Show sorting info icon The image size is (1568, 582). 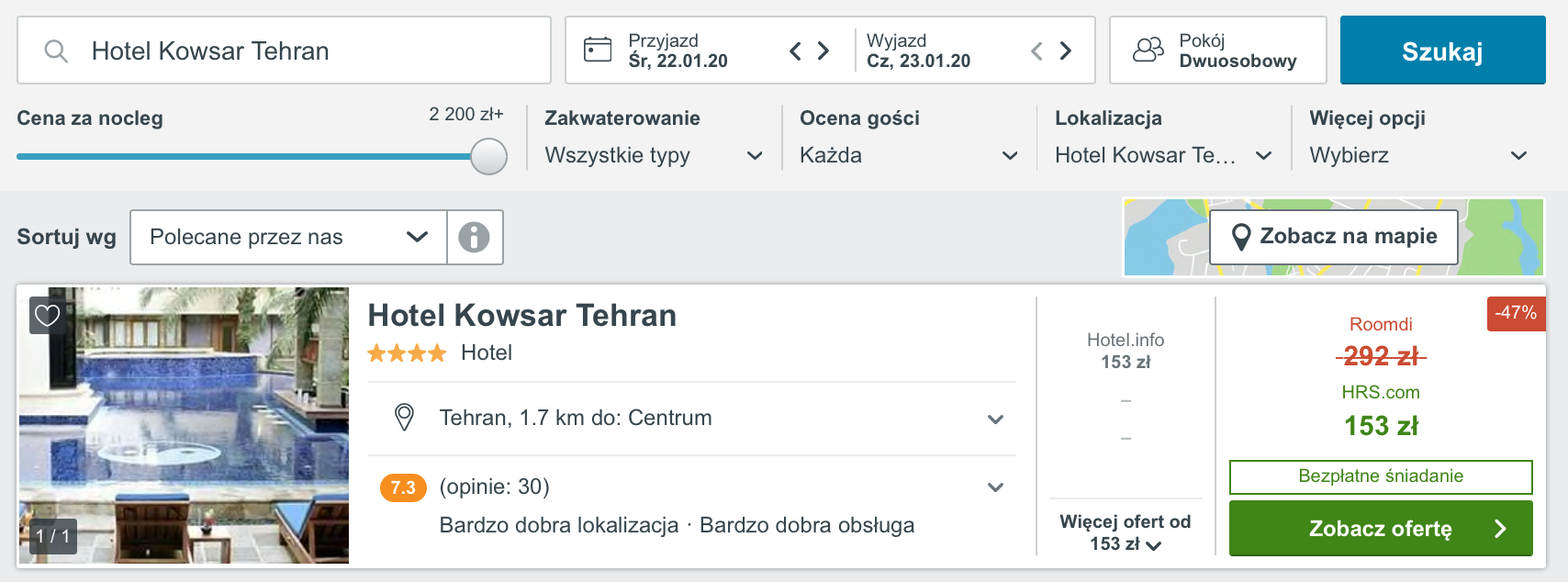[475, 237]
